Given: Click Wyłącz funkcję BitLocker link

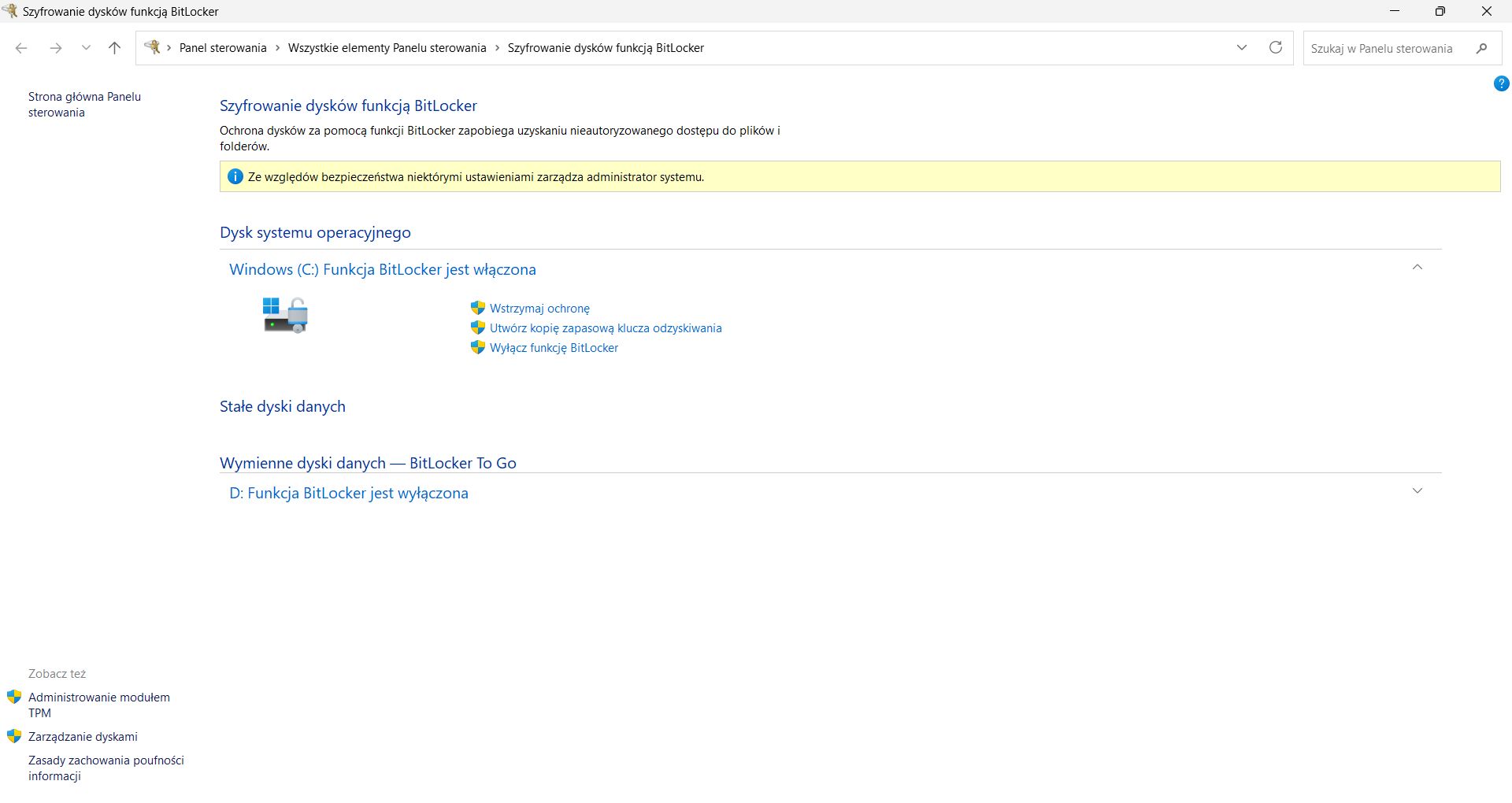Looking at the screenshot, I should coord(554,348).
